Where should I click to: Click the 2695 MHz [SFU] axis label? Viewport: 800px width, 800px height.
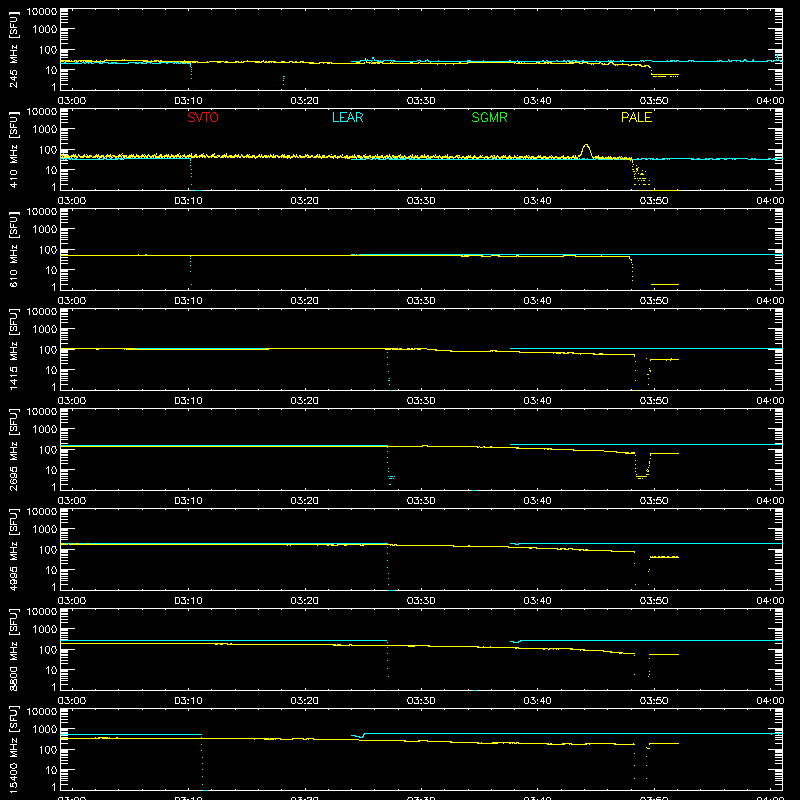[x=14, y=450]
